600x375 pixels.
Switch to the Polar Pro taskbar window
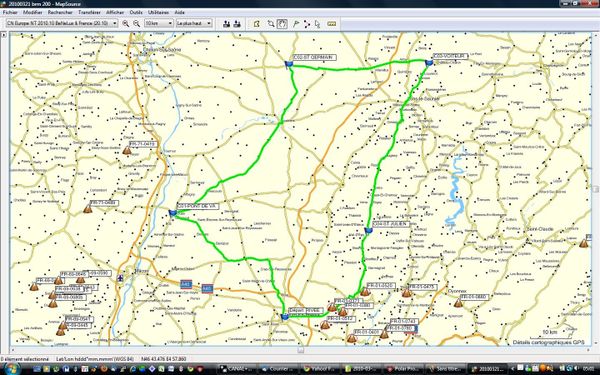click(404, 369)
